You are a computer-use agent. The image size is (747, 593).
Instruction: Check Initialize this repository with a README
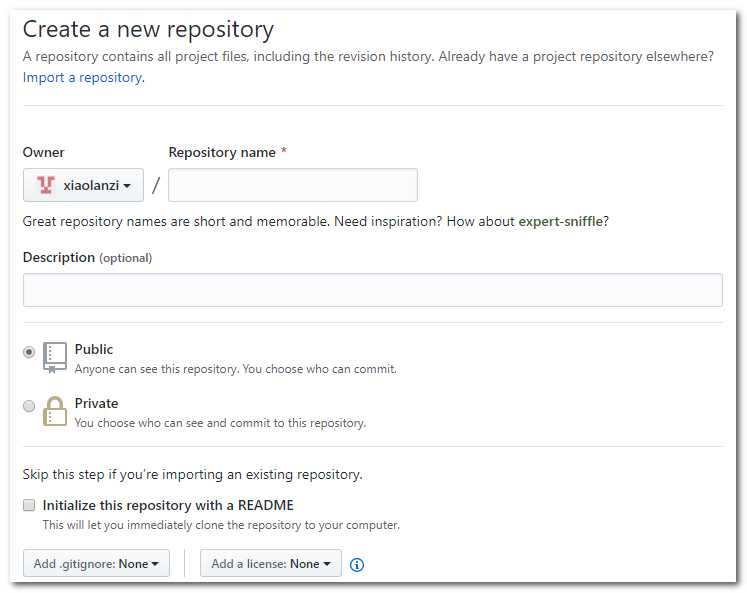[x=29, y=505]
